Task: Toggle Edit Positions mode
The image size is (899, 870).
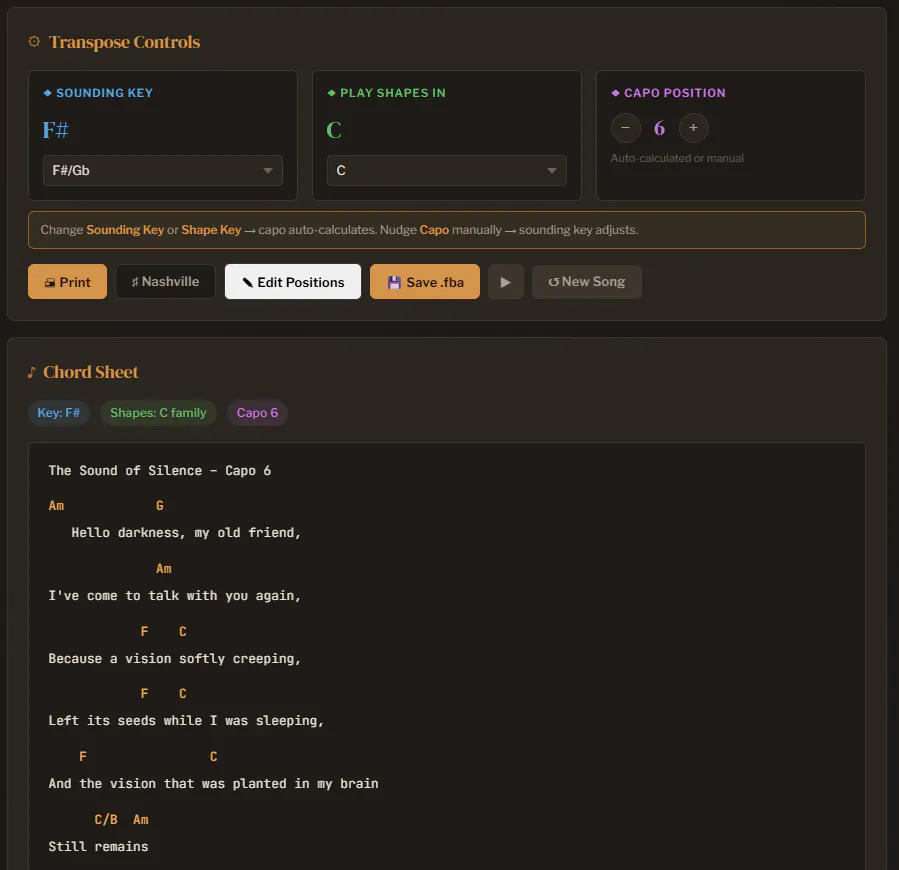Action: (x=292, y=282)
